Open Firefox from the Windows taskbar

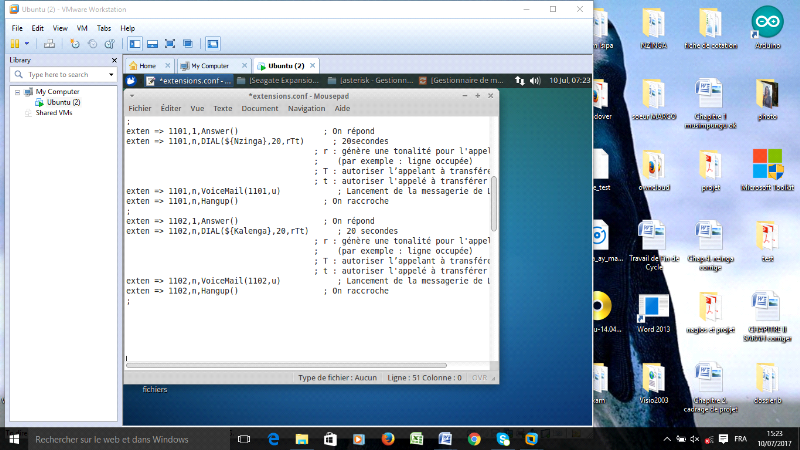point(387,439)
